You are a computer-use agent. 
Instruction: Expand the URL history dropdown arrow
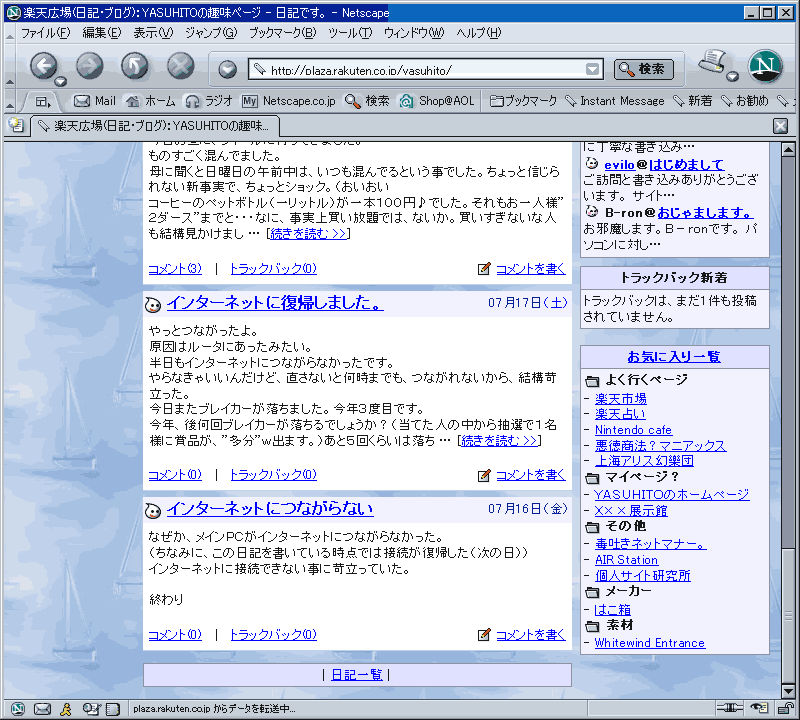(x=592, y=69)
